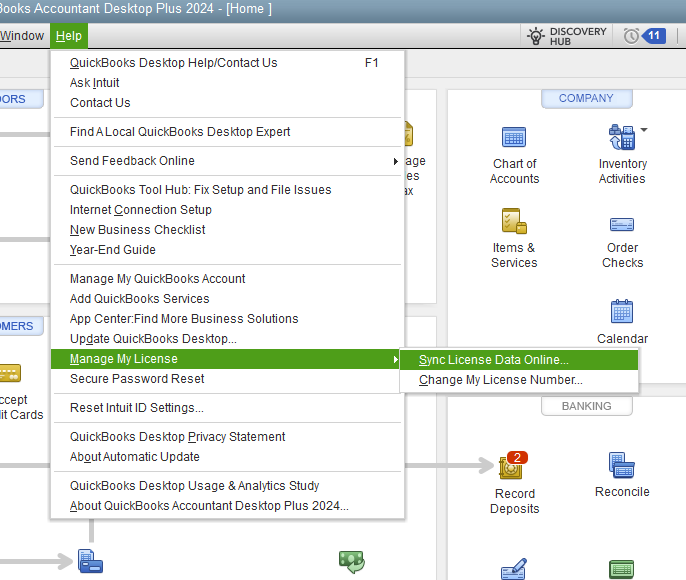Choose Contact Us menu entry
This screenshot has height=580, width=686.
227,103
